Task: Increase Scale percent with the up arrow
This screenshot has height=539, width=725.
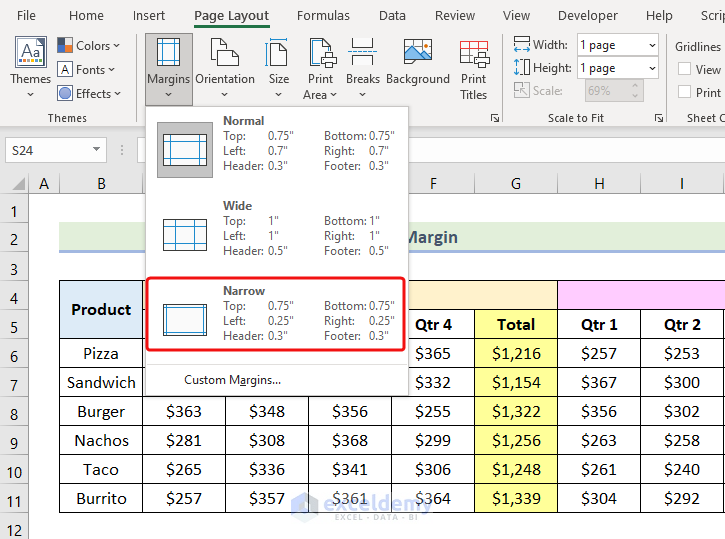Action: pyautogui.click(x=635, y=86)
